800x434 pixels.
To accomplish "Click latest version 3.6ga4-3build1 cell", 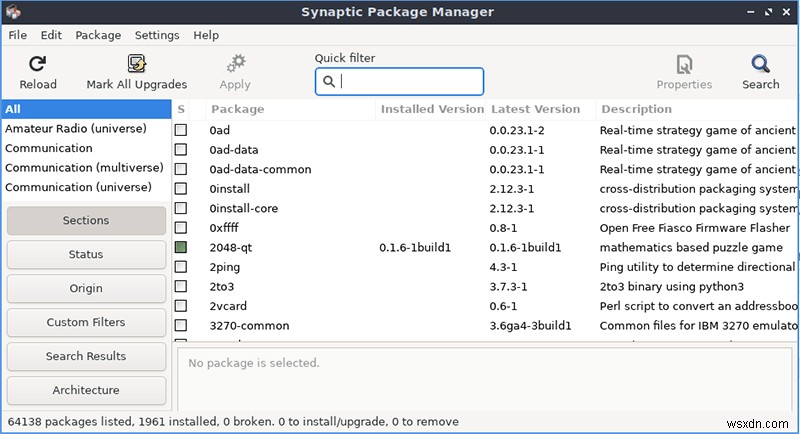I will pos(530,326).
